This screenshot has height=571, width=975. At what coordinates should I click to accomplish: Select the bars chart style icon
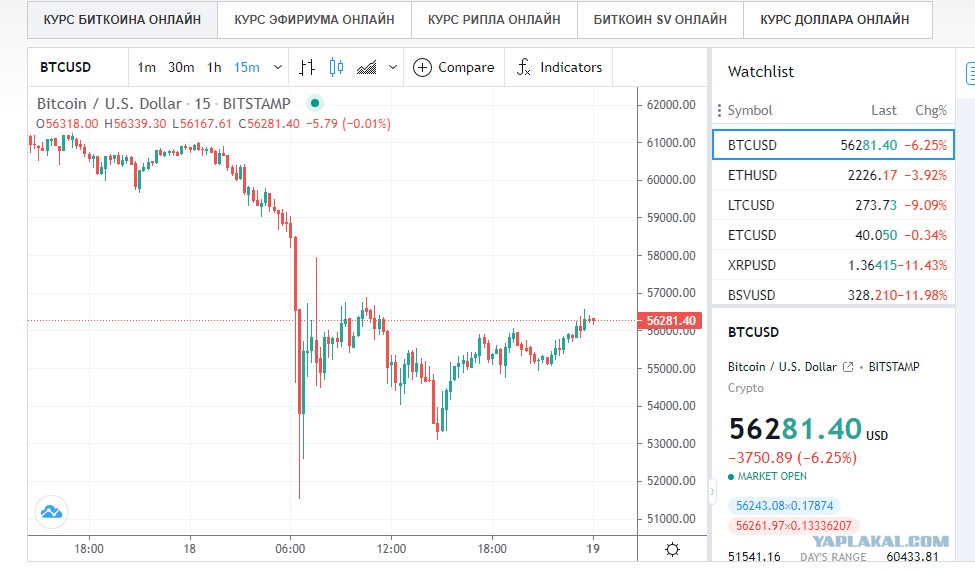coord(307,67)
